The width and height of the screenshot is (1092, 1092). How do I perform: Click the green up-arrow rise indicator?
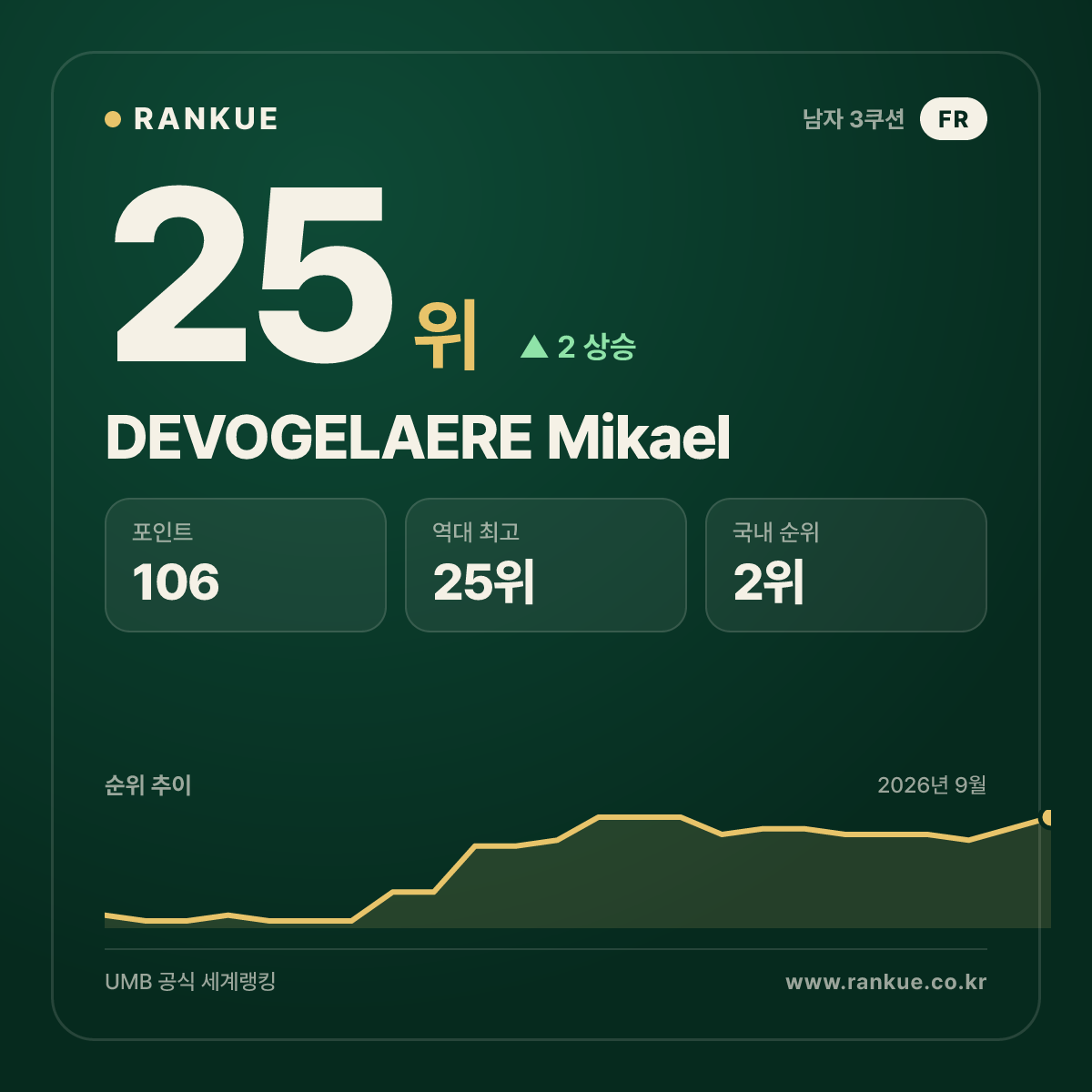click(534, 347)
